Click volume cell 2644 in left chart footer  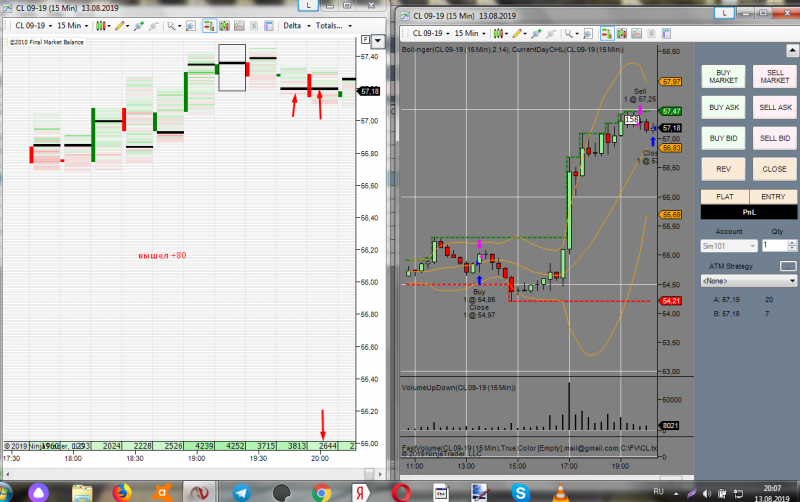point(322,446)
